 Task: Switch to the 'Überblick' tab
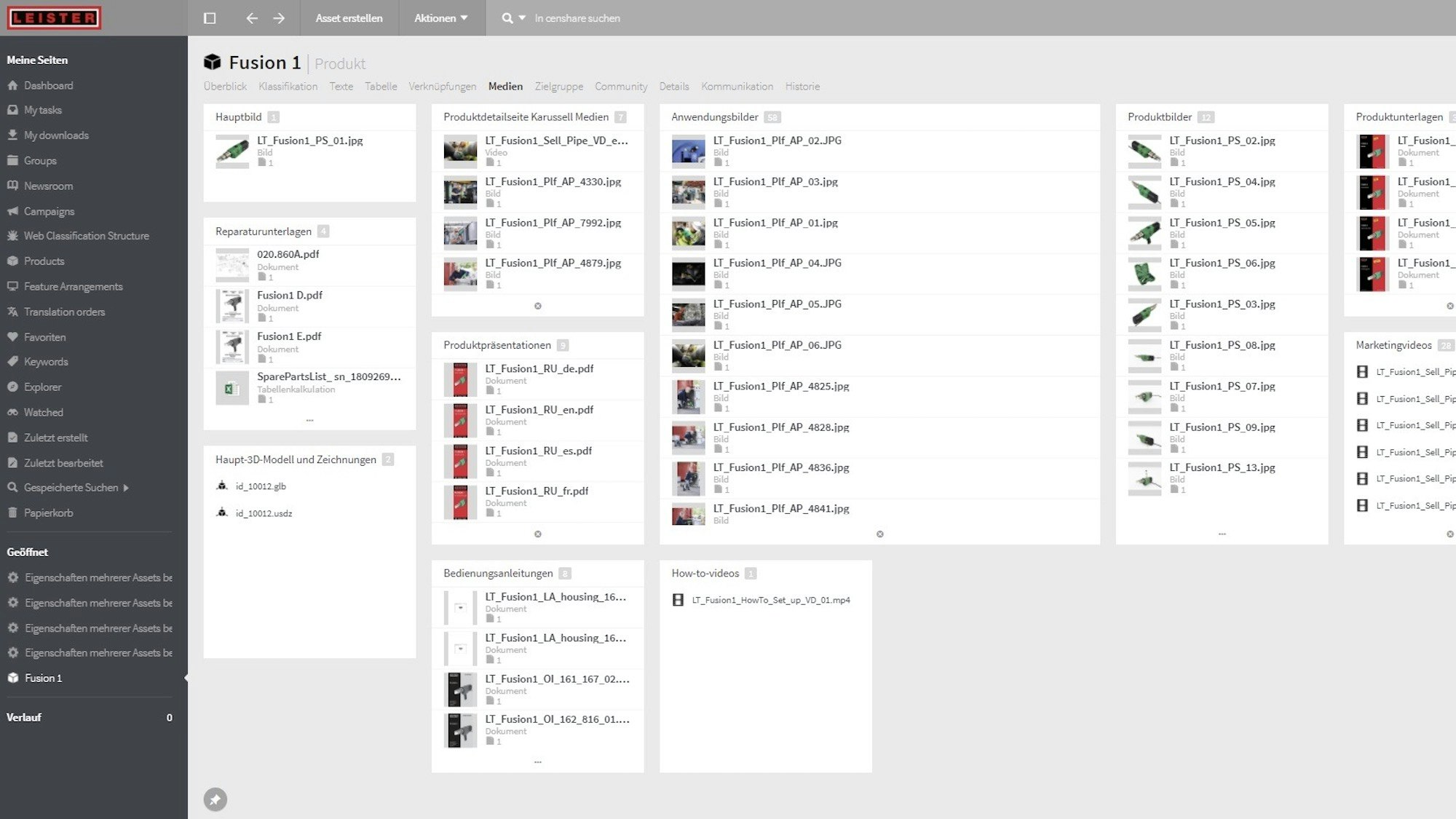click(x=225, y=86)
